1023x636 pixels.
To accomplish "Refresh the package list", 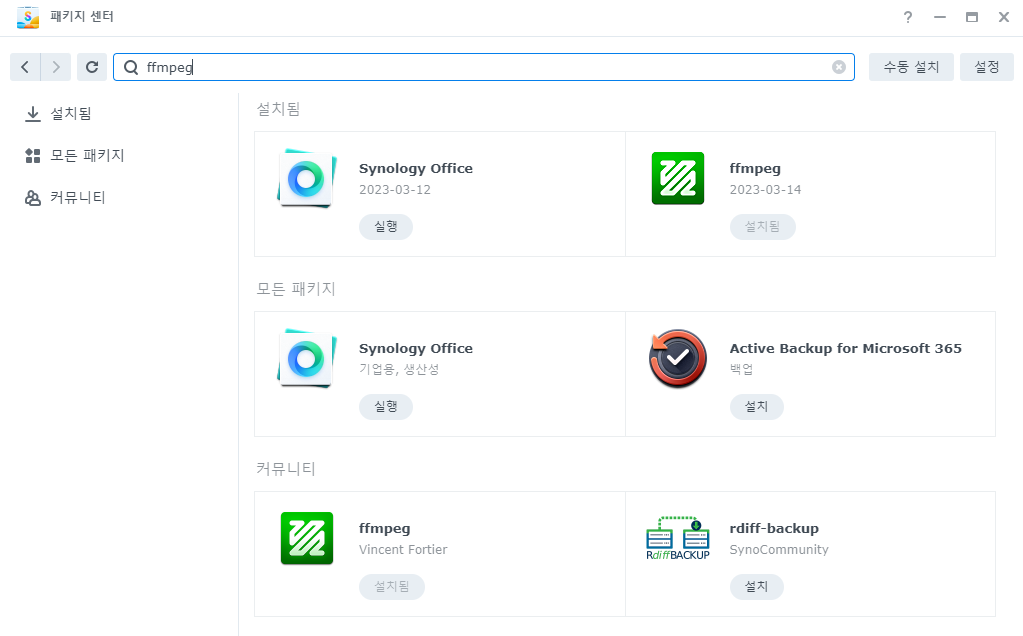I will [92, 67].
